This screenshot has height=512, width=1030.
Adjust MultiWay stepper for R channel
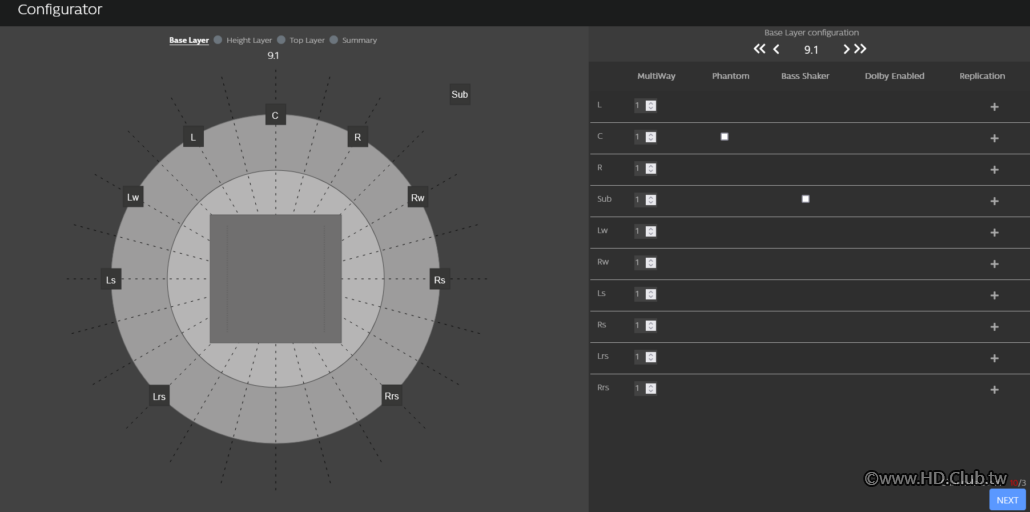coord(650,169)
